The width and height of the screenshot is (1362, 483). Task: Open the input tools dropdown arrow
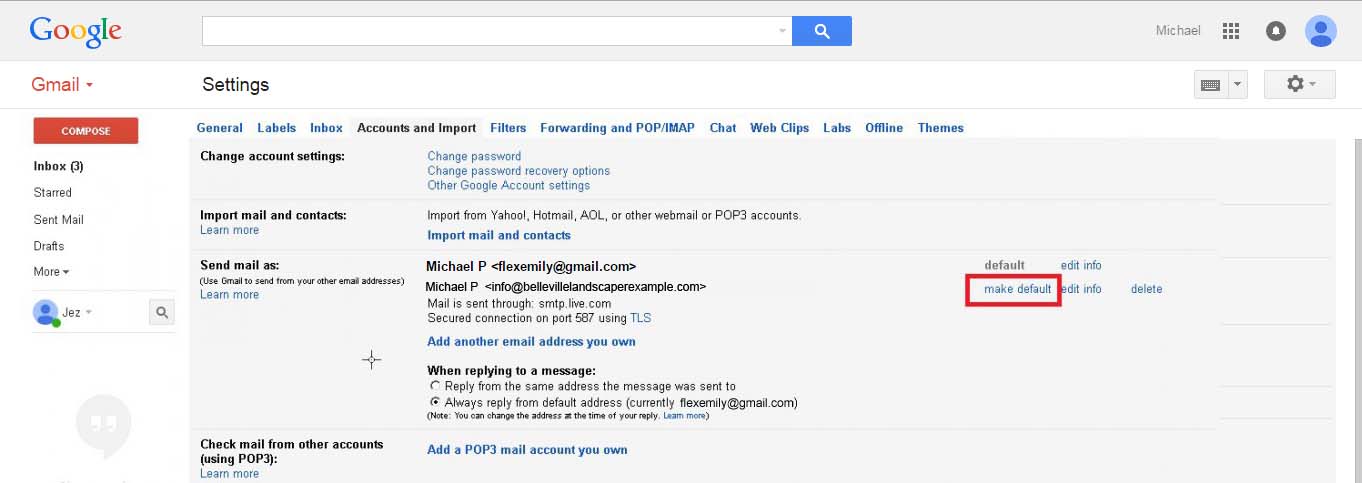1238,85
